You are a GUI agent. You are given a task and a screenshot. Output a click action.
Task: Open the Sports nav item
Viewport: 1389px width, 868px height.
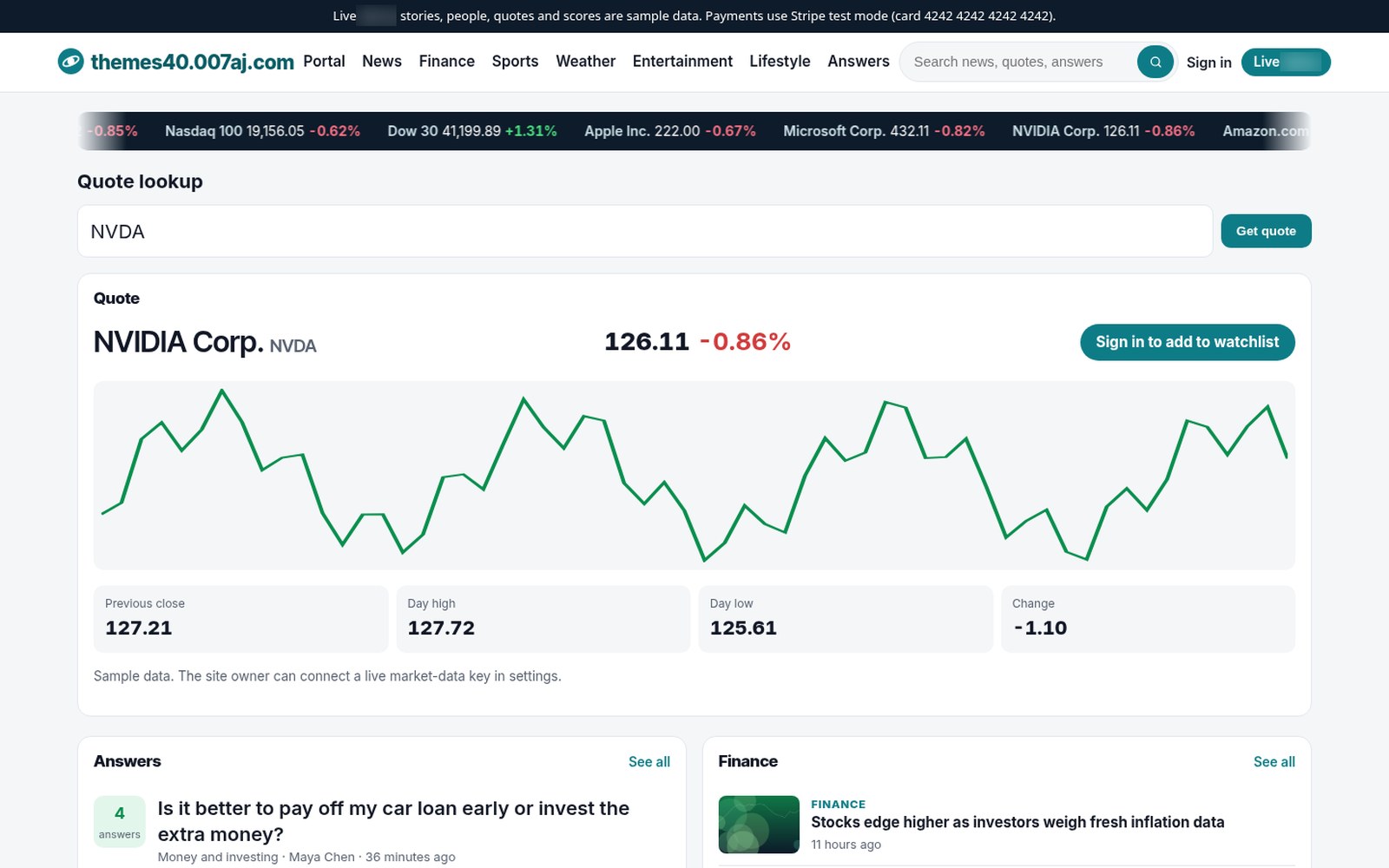pyautogui.click(x=515, y=62)
